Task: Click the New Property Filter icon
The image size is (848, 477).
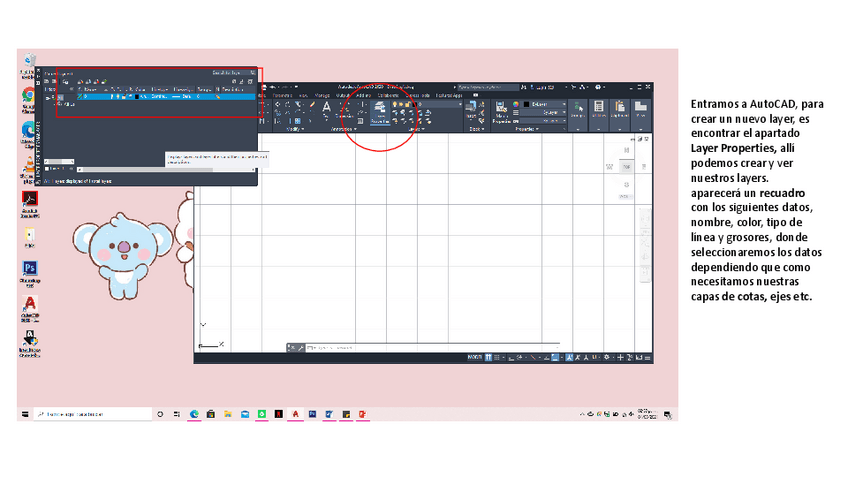Action: [47, 81]
